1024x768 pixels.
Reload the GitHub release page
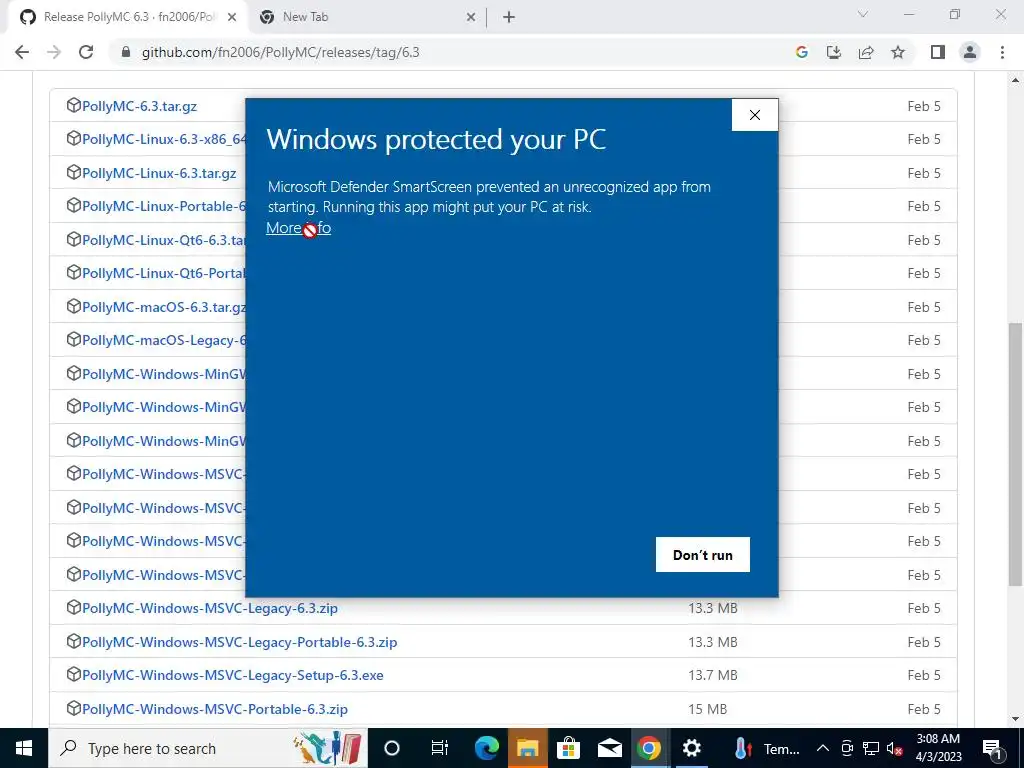click(x=86, y=52)
